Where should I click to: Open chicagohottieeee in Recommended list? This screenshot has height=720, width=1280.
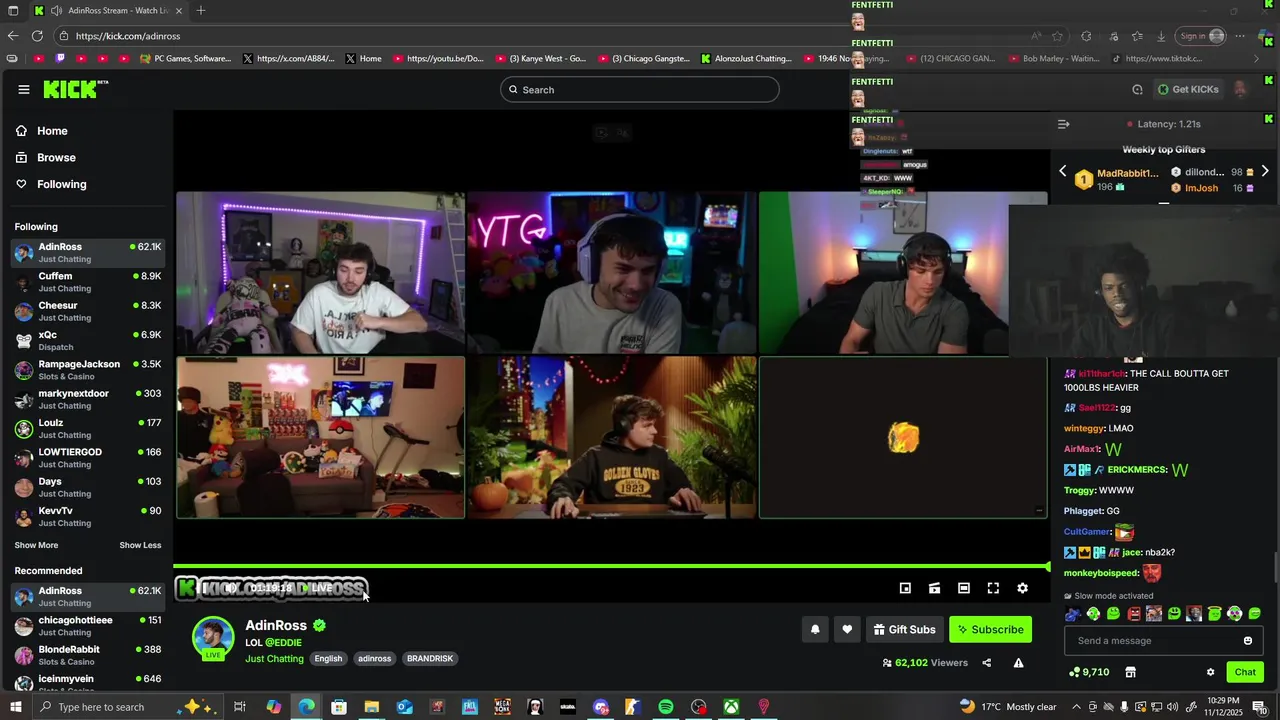click(88, 626)
